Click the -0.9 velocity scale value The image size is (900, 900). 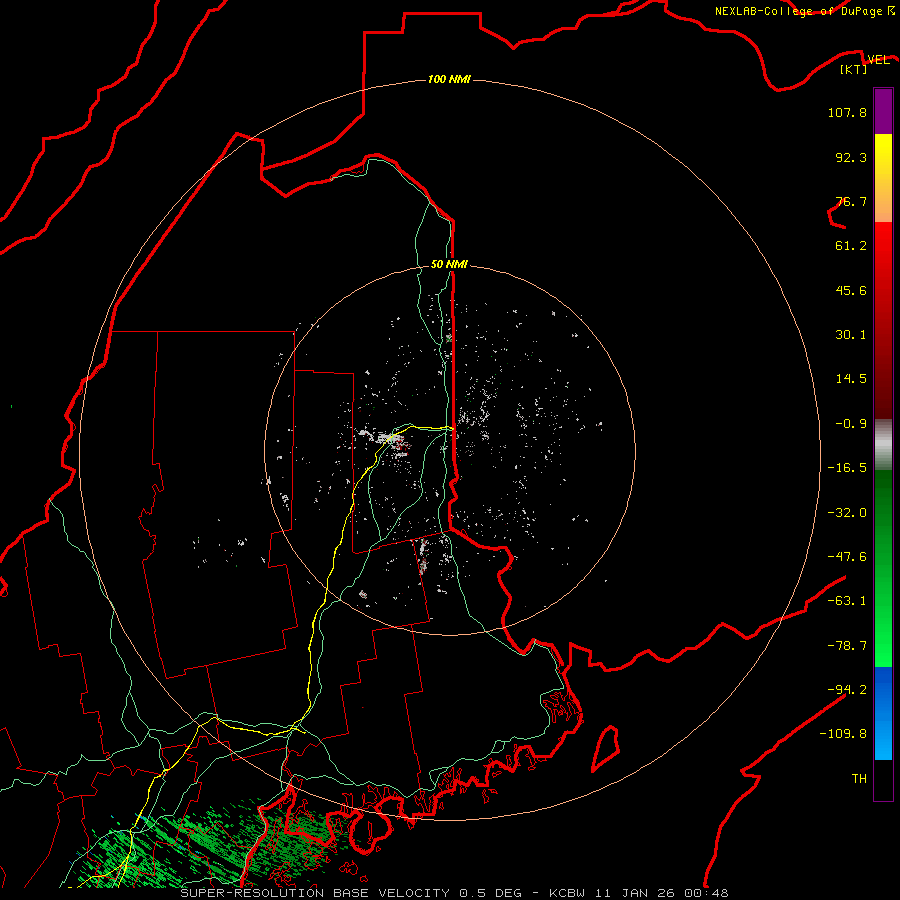click(x=851, y=424)
